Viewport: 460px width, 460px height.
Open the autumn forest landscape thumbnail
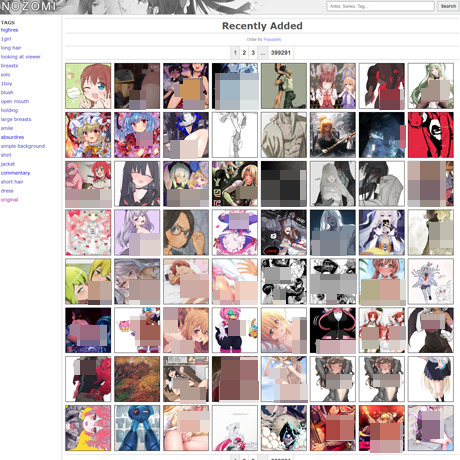[137, 379]
